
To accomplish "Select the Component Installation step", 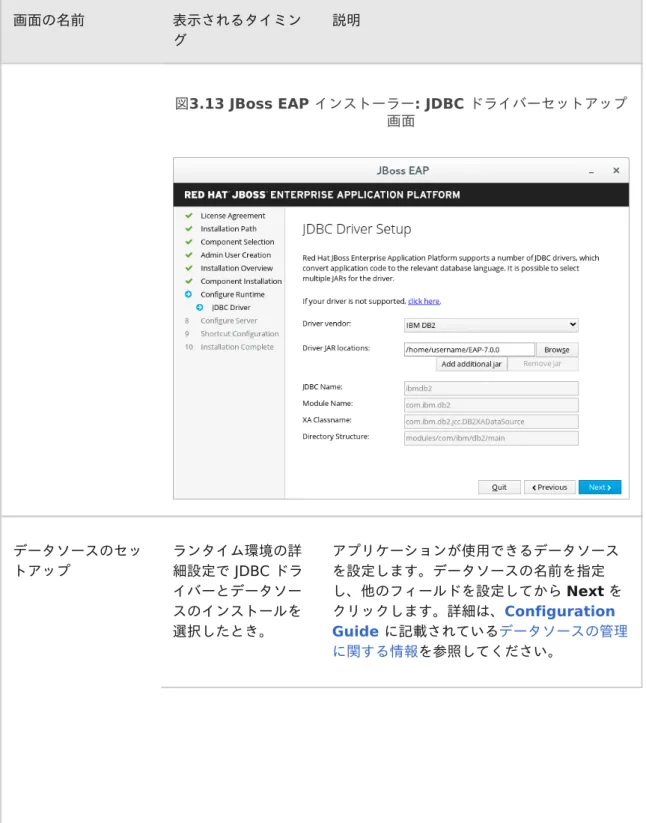I will click(241, 281).
